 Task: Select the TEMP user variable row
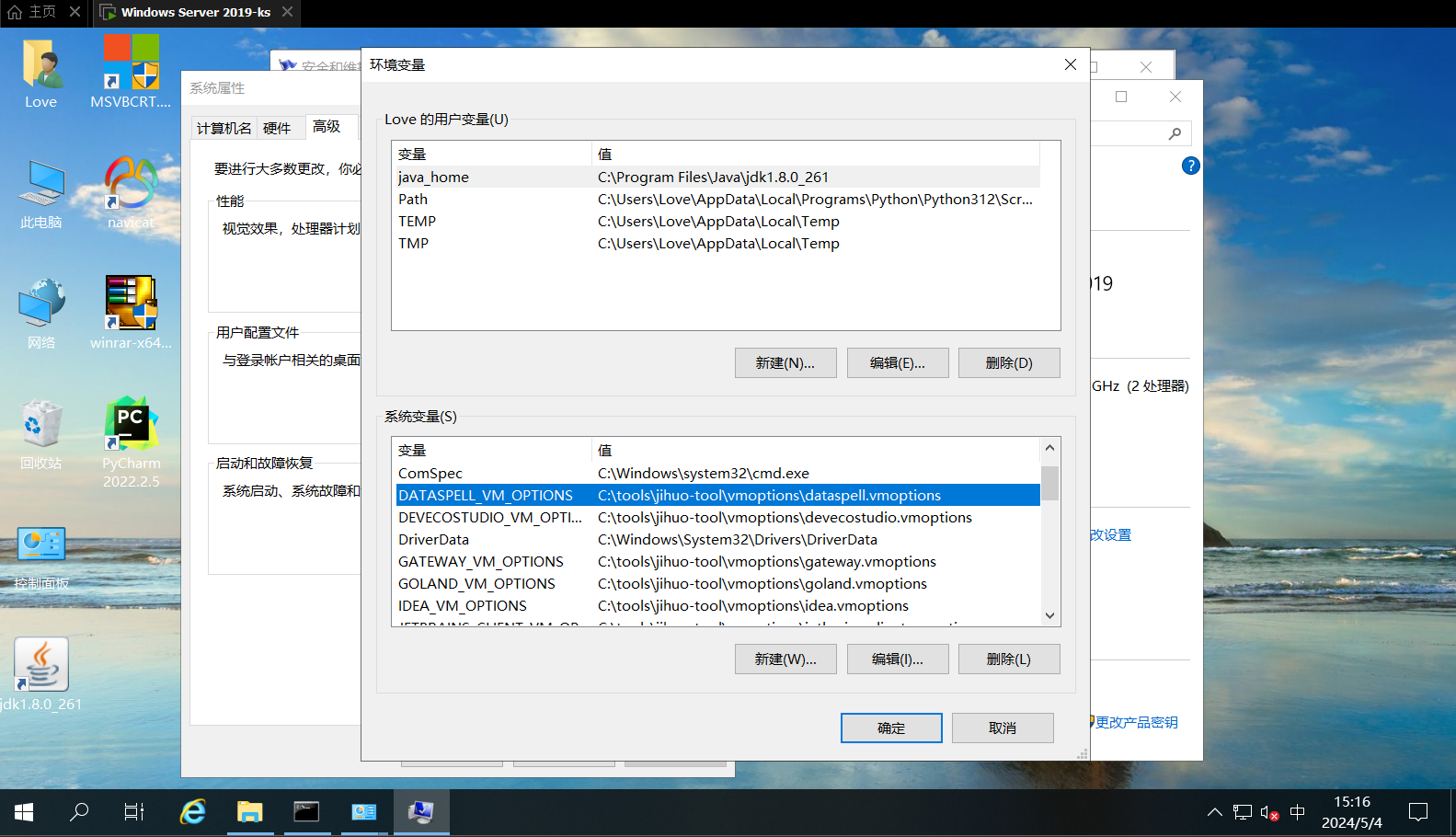[717, 221]
